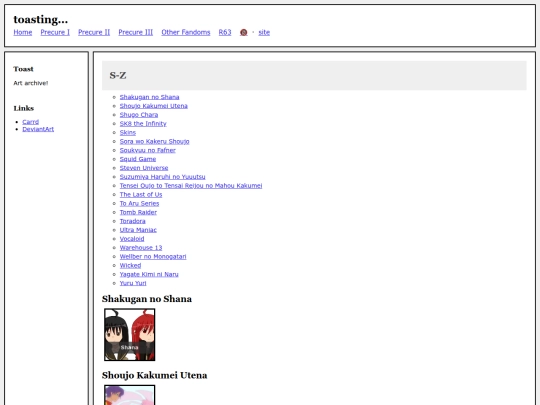Image resolution: width=540 pixels, height=405 pixels.
Task: Open the Precure II section
Action: [94, 32]
